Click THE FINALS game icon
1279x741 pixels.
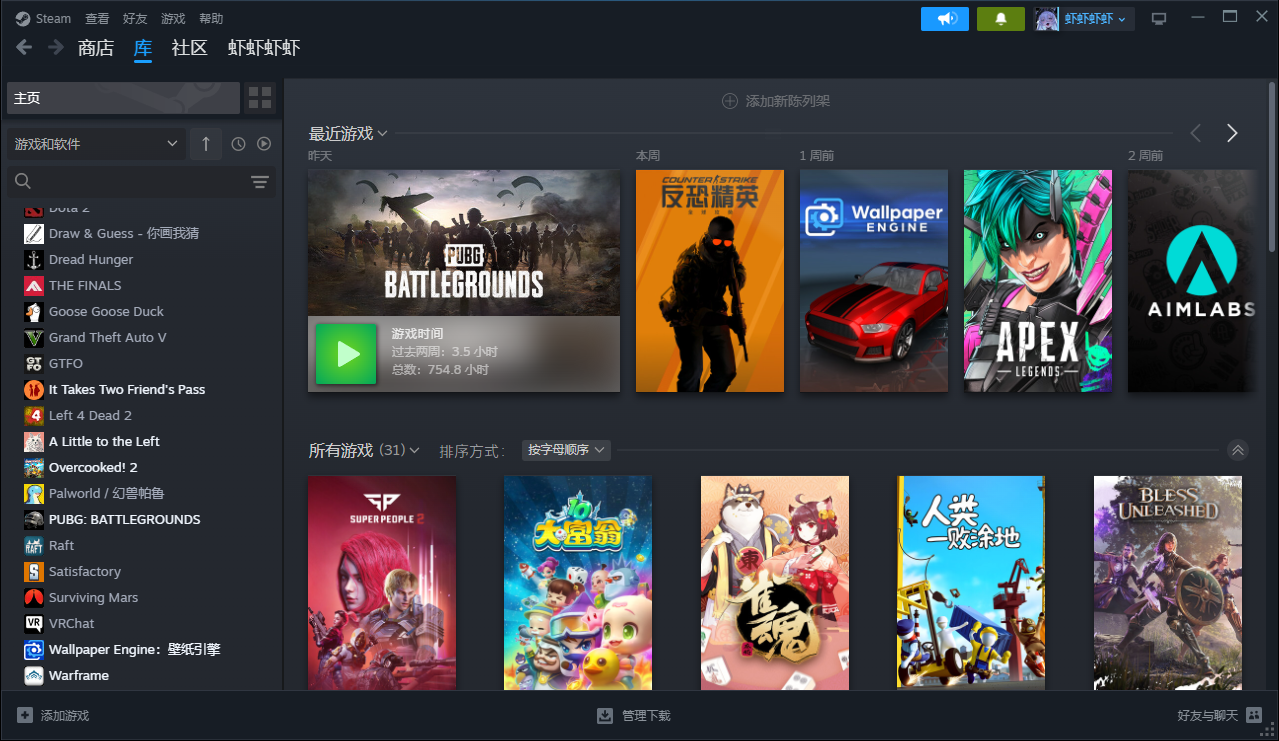coord(34,285)
